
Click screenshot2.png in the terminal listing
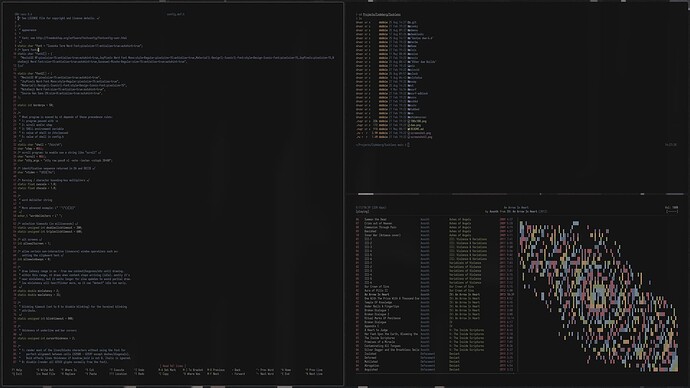coord(421,137)
